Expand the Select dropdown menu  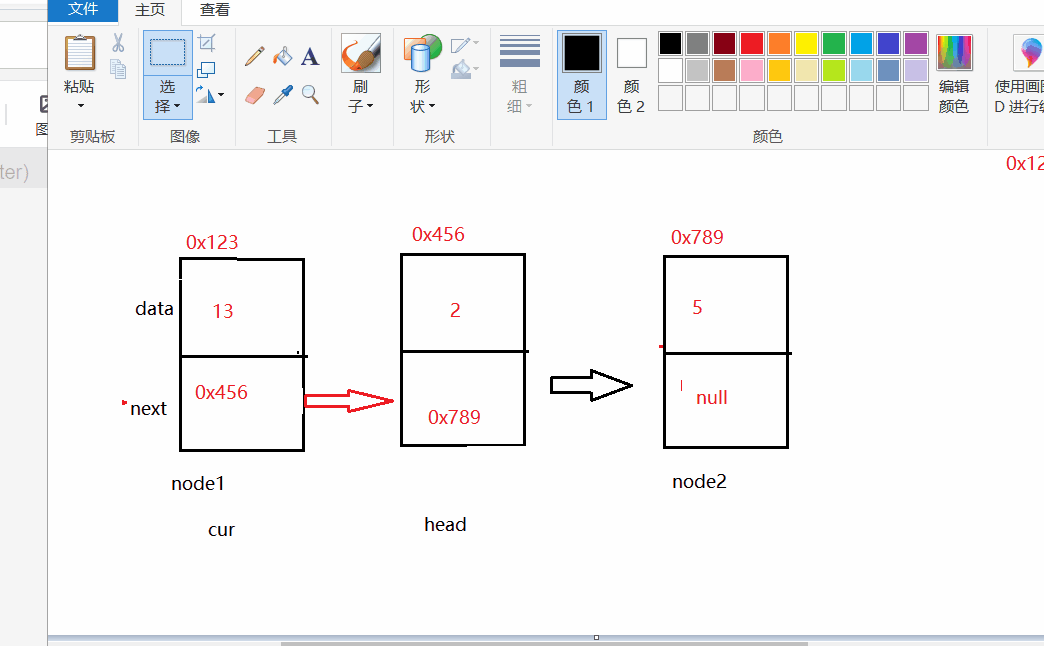click(177, 106)
